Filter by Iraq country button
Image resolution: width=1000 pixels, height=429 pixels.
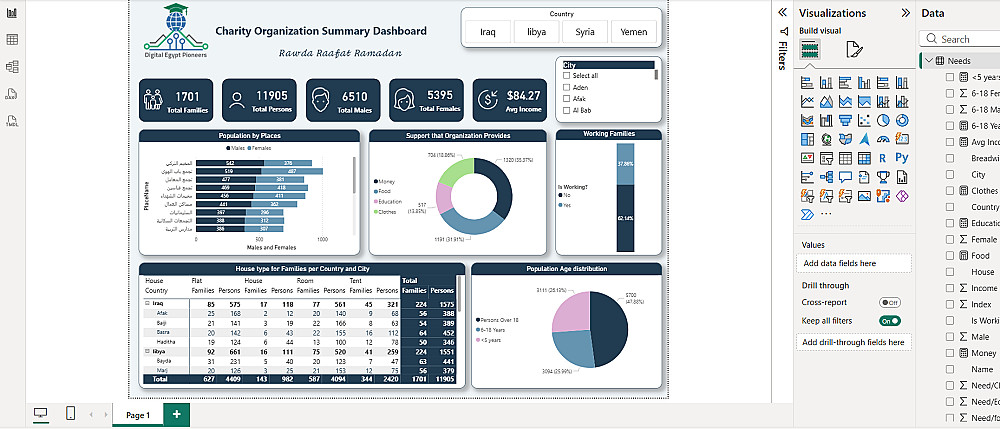(x=488, y=32)
